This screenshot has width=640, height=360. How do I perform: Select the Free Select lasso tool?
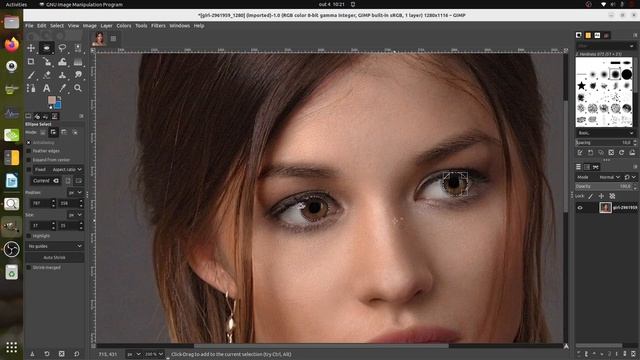point(62,48)
